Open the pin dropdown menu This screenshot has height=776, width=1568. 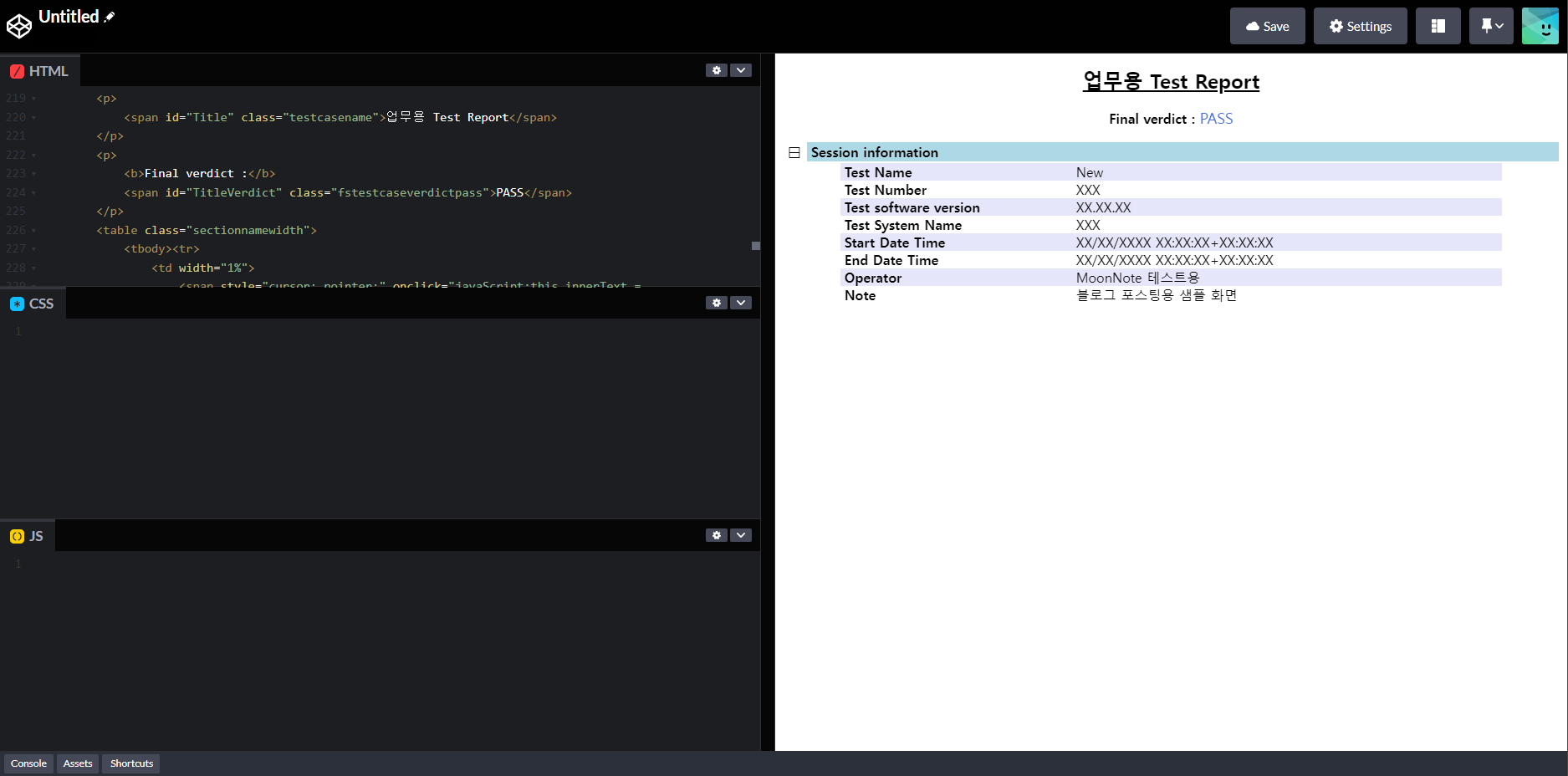click(1491, 26)
